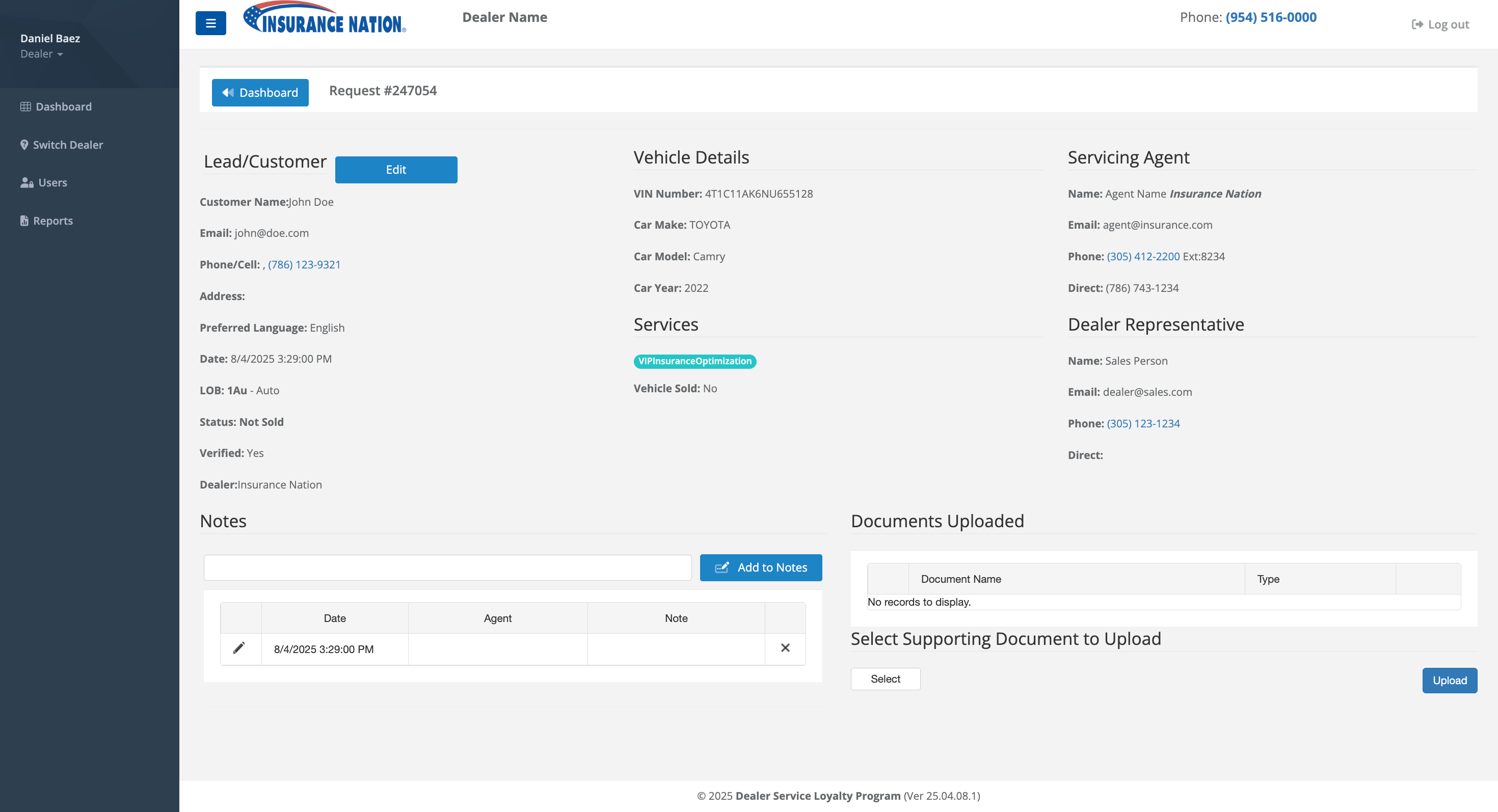This screenshot has height=812, width=1498.
Task: Click the Date column header in Notes
Action: point(335,618)
